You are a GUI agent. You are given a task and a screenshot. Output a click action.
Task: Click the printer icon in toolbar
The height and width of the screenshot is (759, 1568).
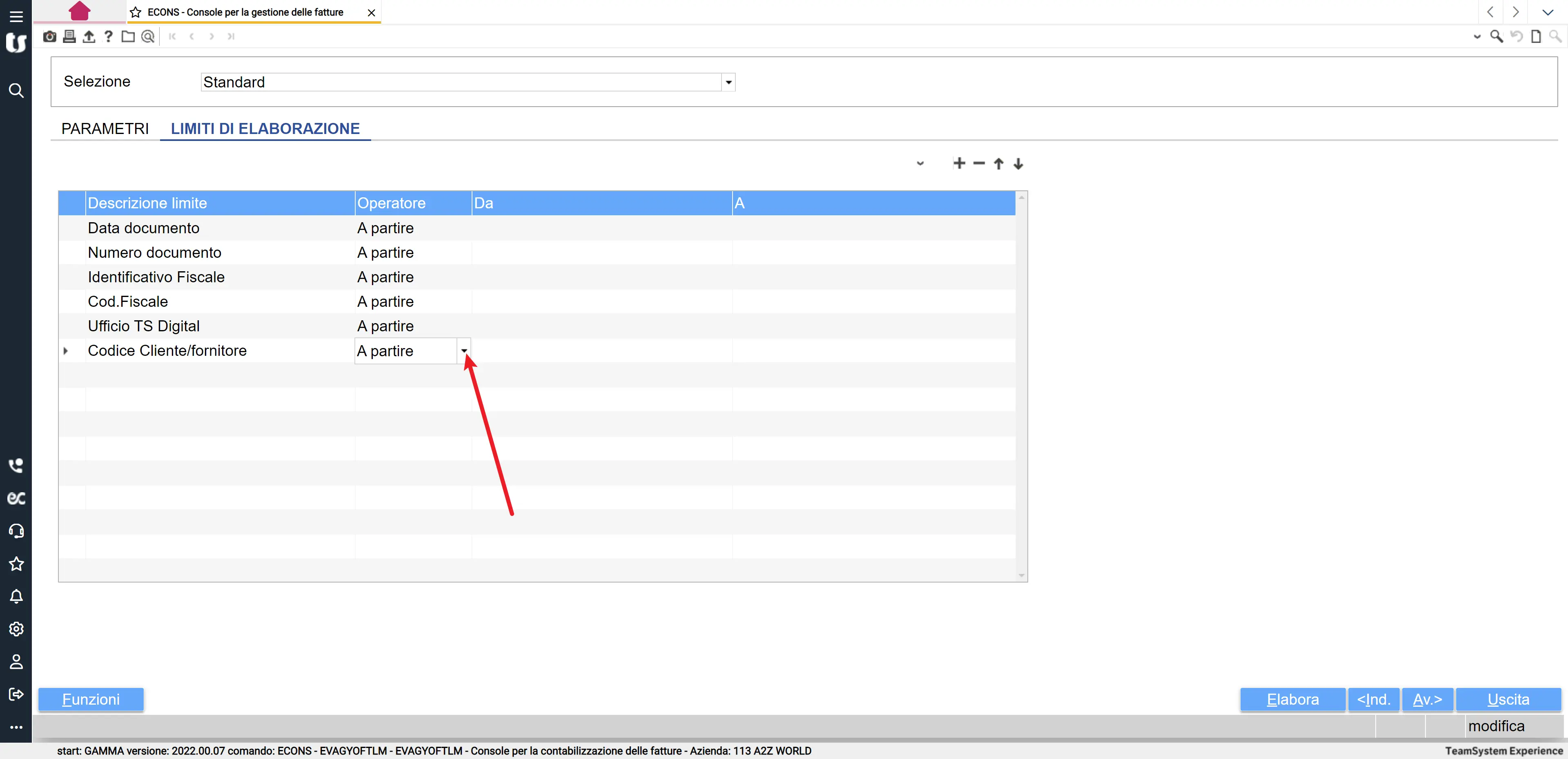(x=69, y=36)
